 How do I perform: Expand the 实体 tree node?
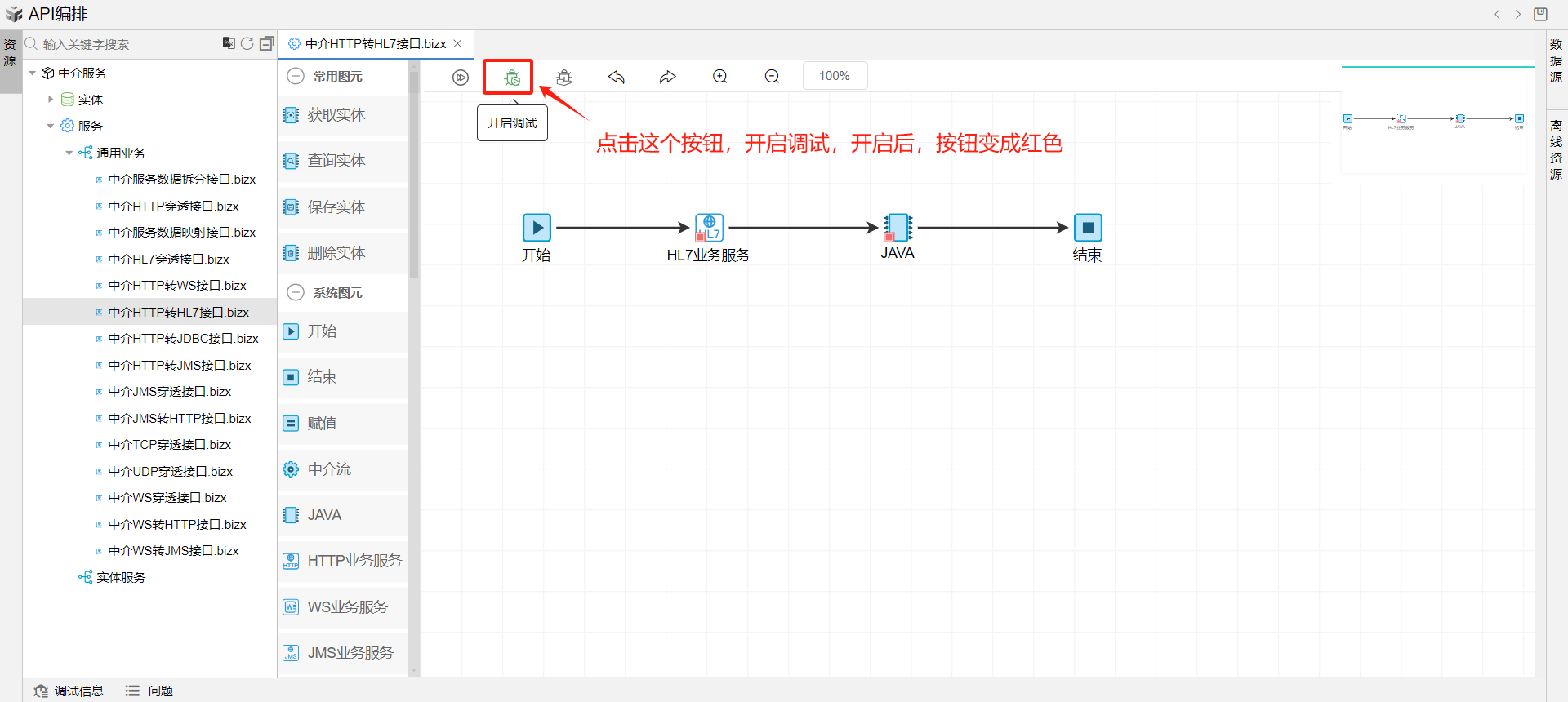click(x=51, y=100)
